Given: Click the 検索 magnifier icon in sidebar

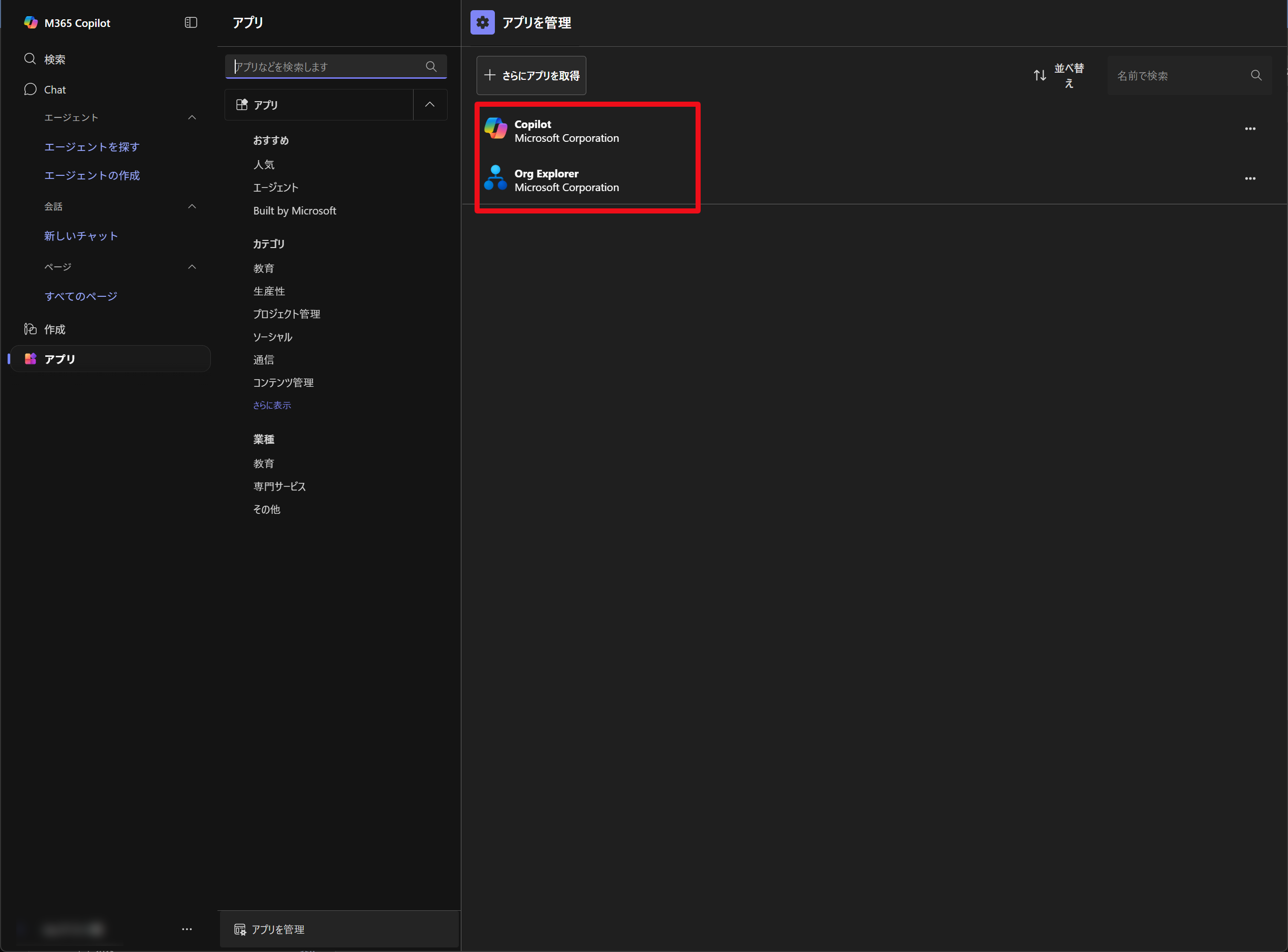Looking at the screenshot, I should pyautogui.click(x=30, y=59).
